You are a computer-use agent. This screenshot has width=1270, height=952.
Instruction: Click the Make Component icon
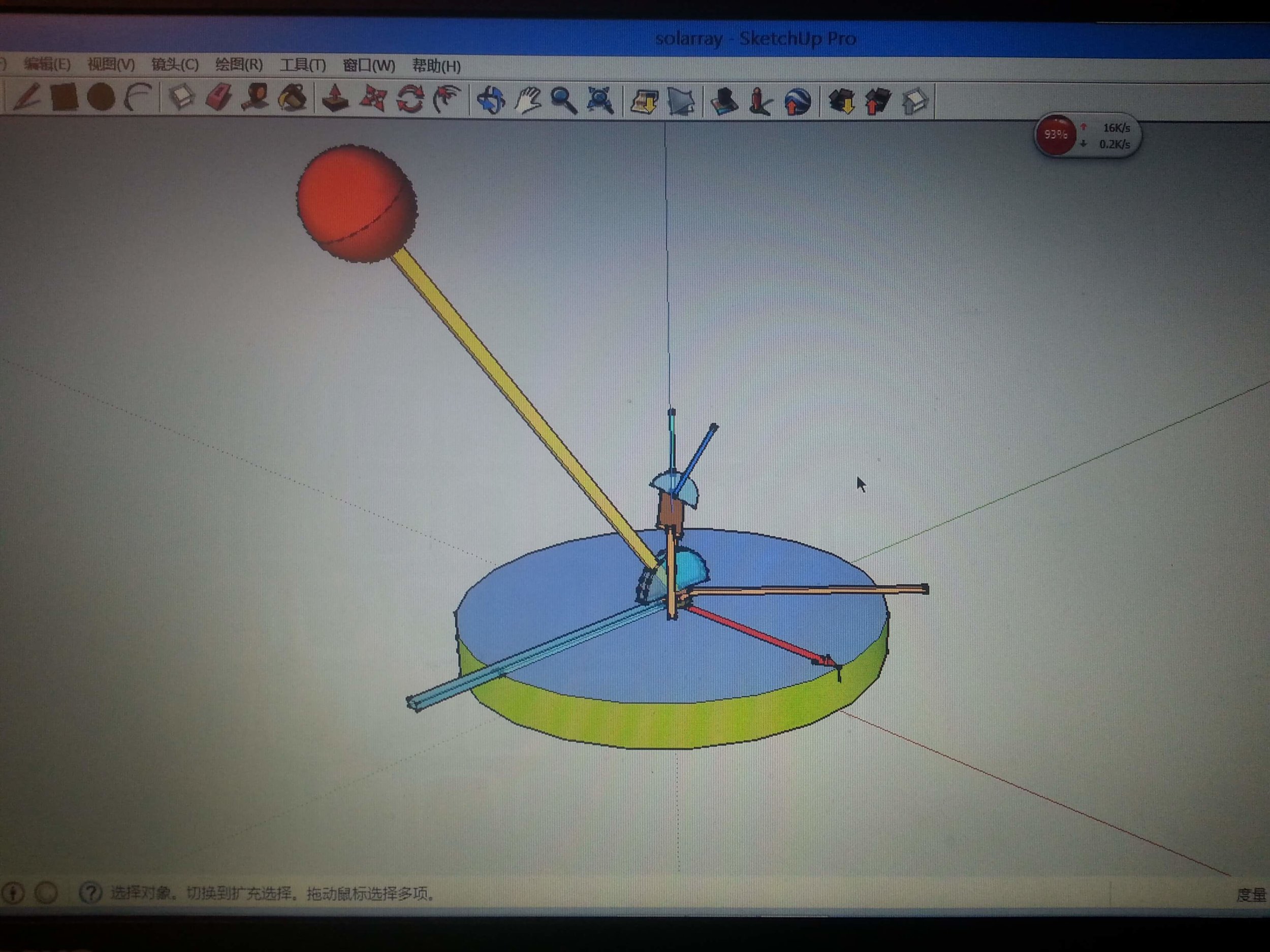(x=182, y=98)
